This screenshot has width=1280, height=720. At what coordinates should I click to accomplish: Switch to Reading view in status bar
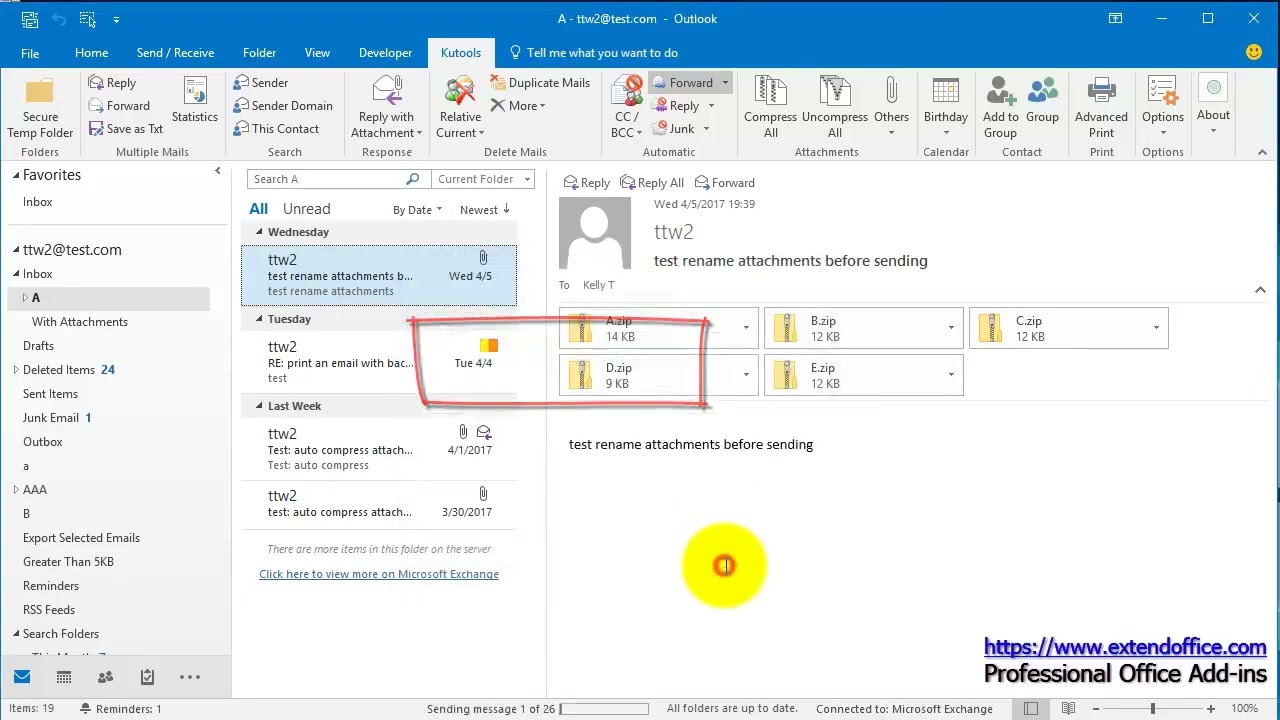[x=1069, y=709]
